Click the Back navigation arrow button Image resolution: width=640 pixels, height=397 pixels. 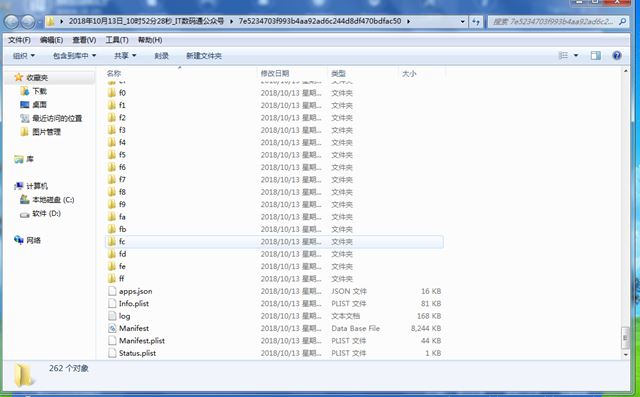tap(11, 22)
